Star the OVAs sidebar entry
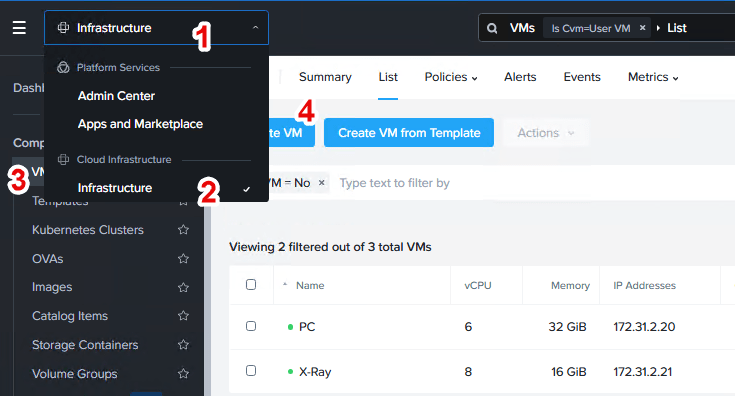The height and width of the screenshot is (396, 735). pos(183,259)
